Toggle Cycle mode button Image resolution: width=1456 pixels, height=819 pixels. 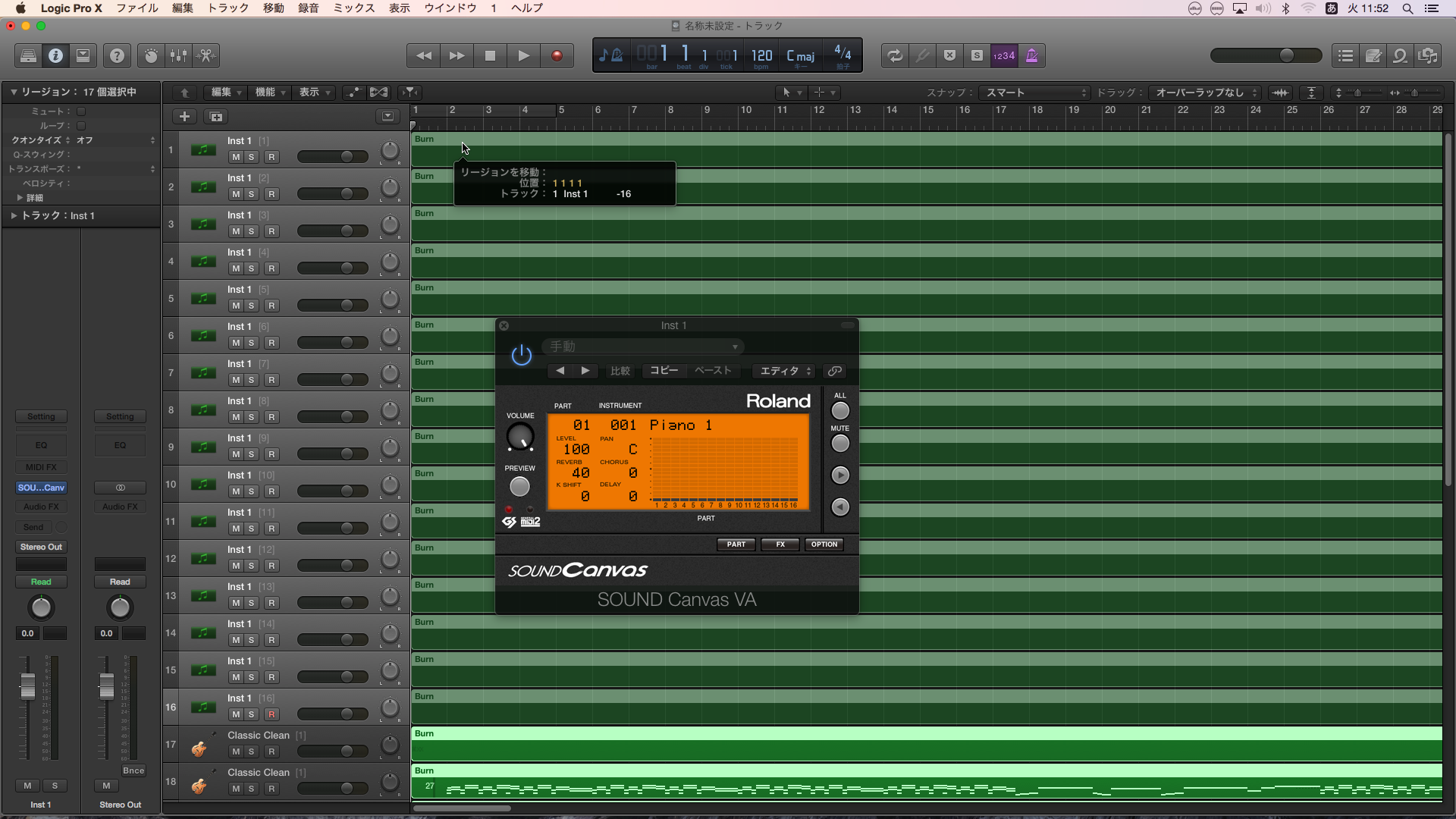pyautogui.click(x=895, y=55)
